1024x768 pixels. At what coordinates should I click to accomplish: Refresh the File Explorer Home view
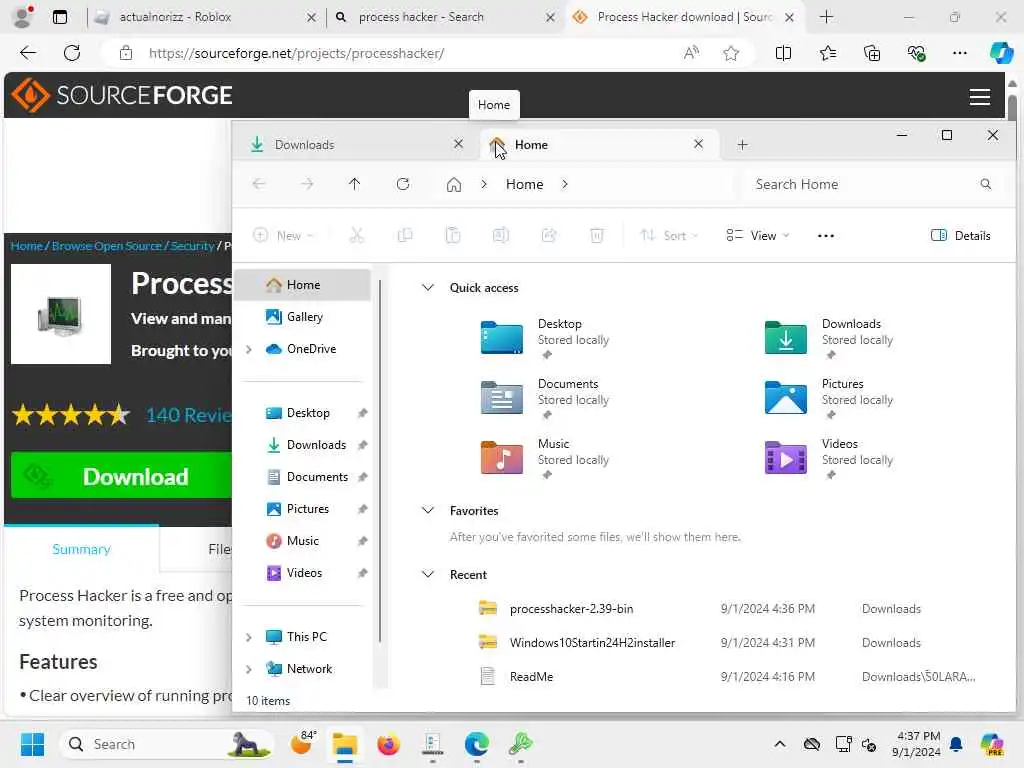coord(403,184)
